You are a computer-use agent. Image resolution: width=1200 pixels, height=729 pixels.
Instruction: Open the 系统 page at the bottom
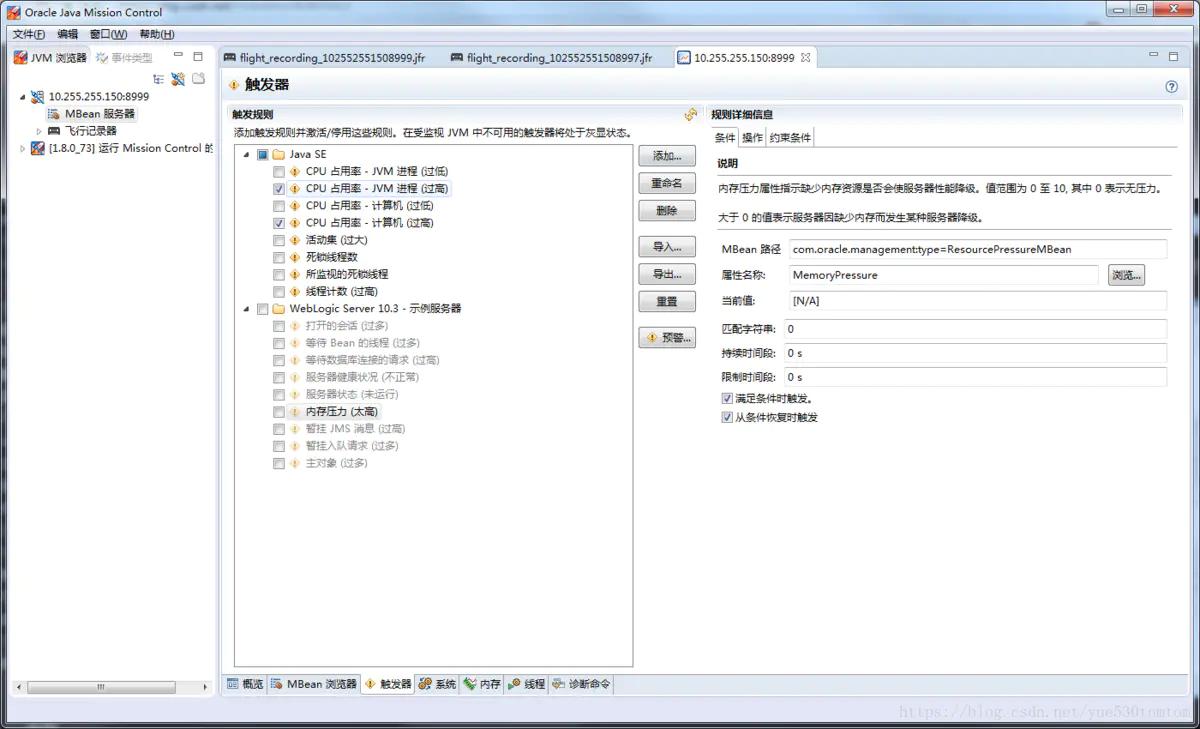[x=438, y=684]
